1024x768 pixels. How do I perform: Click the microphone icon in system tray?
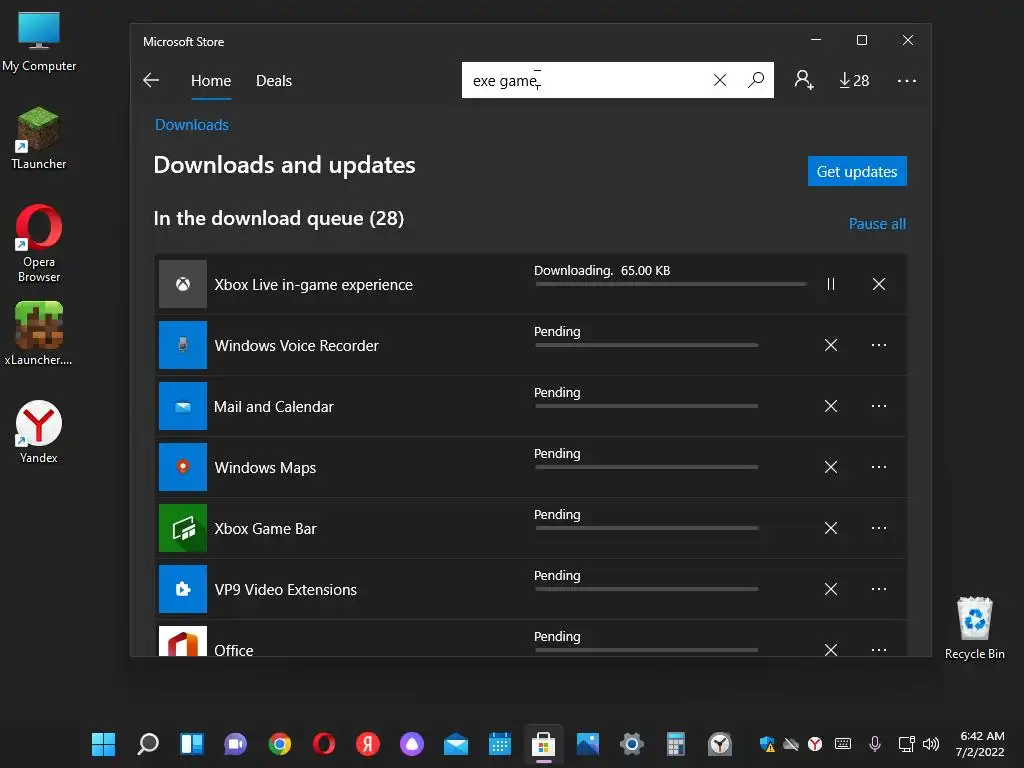pos(874,744)
